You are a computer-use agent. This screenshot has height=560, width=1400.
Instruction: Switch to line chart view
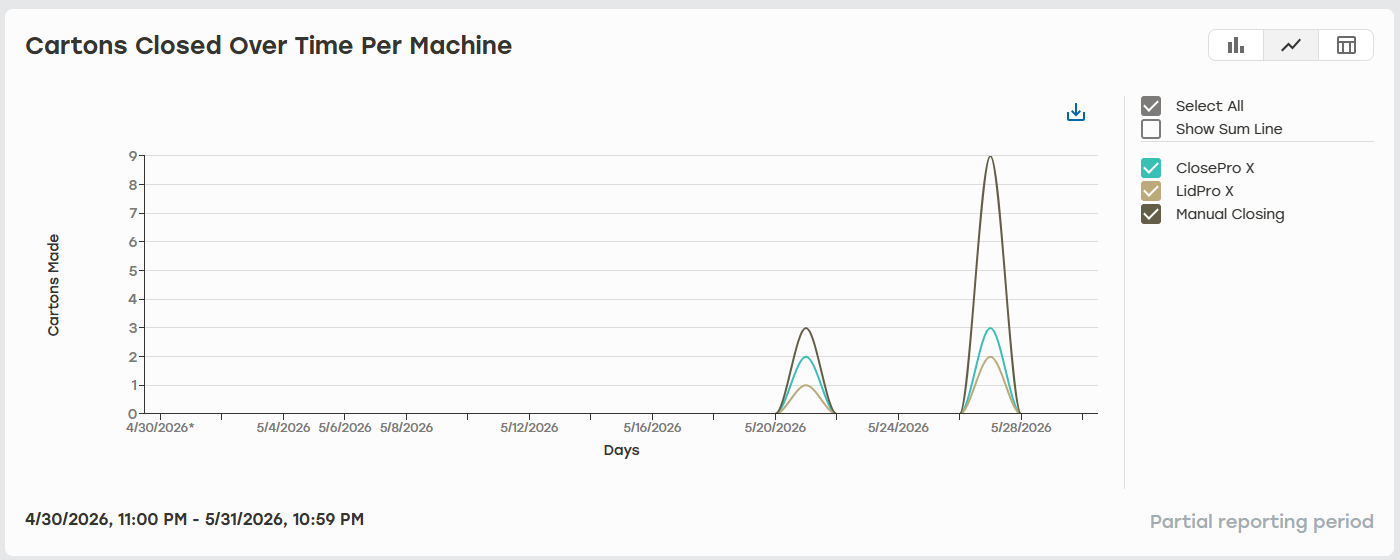pos(1291,45)
